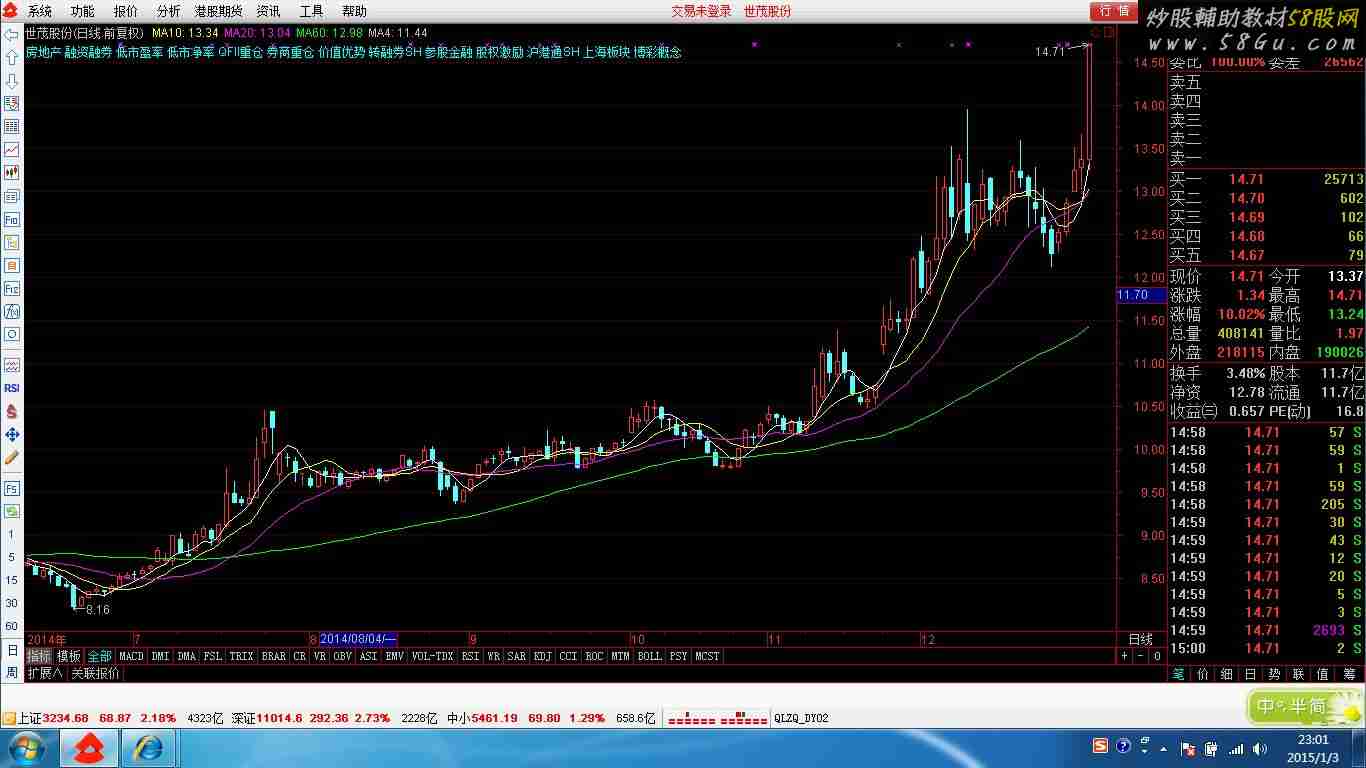Select the 全部 indicator tab
1366x768 pixels.
pos(100,656)
